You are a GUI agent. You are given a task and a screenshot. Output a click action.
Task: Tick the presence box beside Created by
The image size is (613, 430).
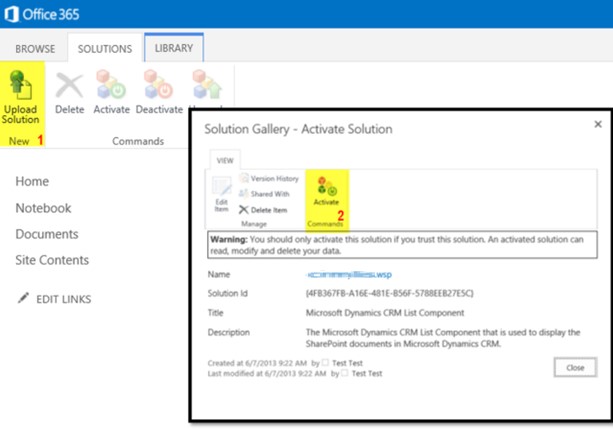point(325,362)
